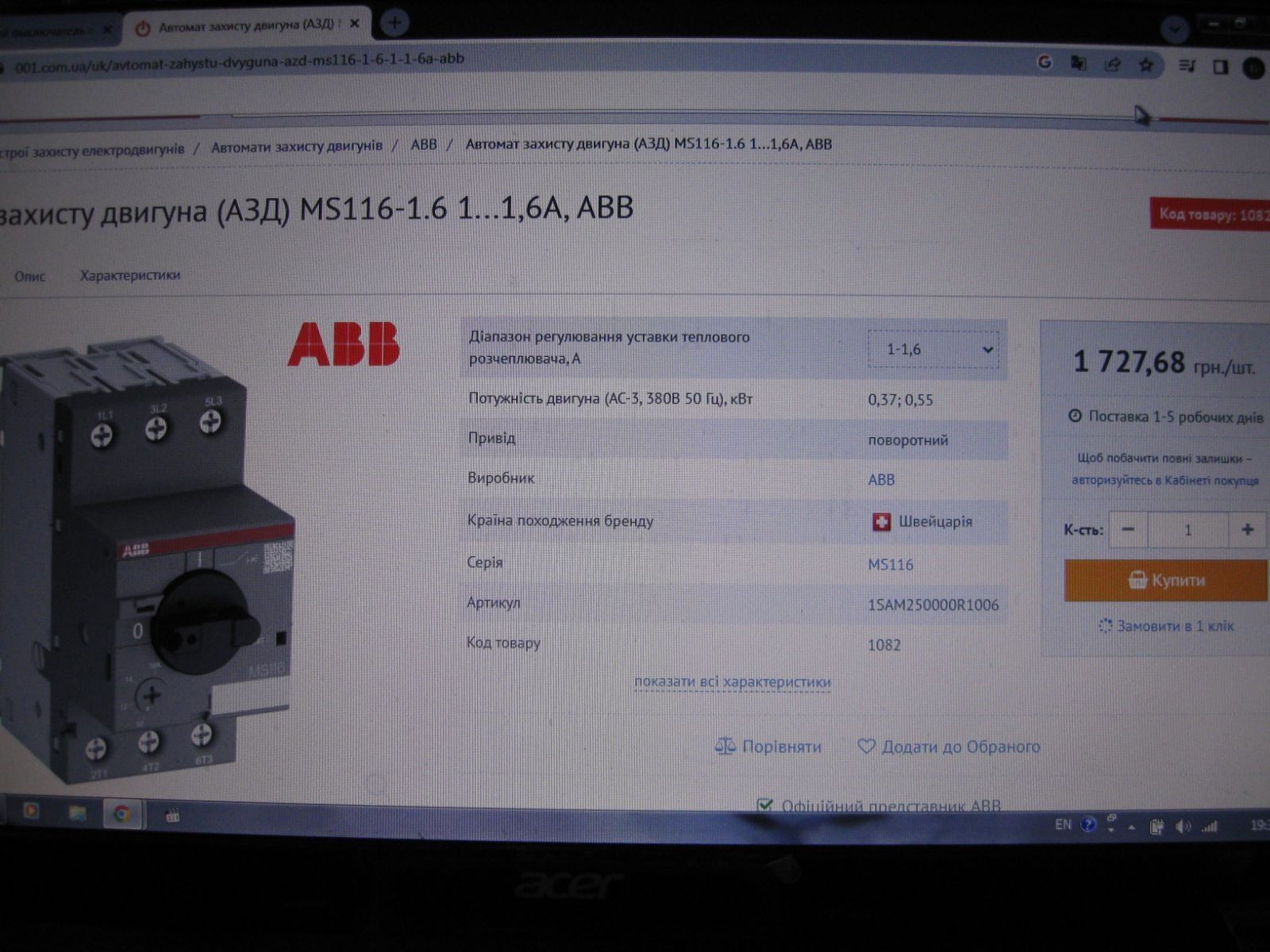Open the ABB breadcrumb link
Viewport: 1270px width, 952px height.
(424, 144)
